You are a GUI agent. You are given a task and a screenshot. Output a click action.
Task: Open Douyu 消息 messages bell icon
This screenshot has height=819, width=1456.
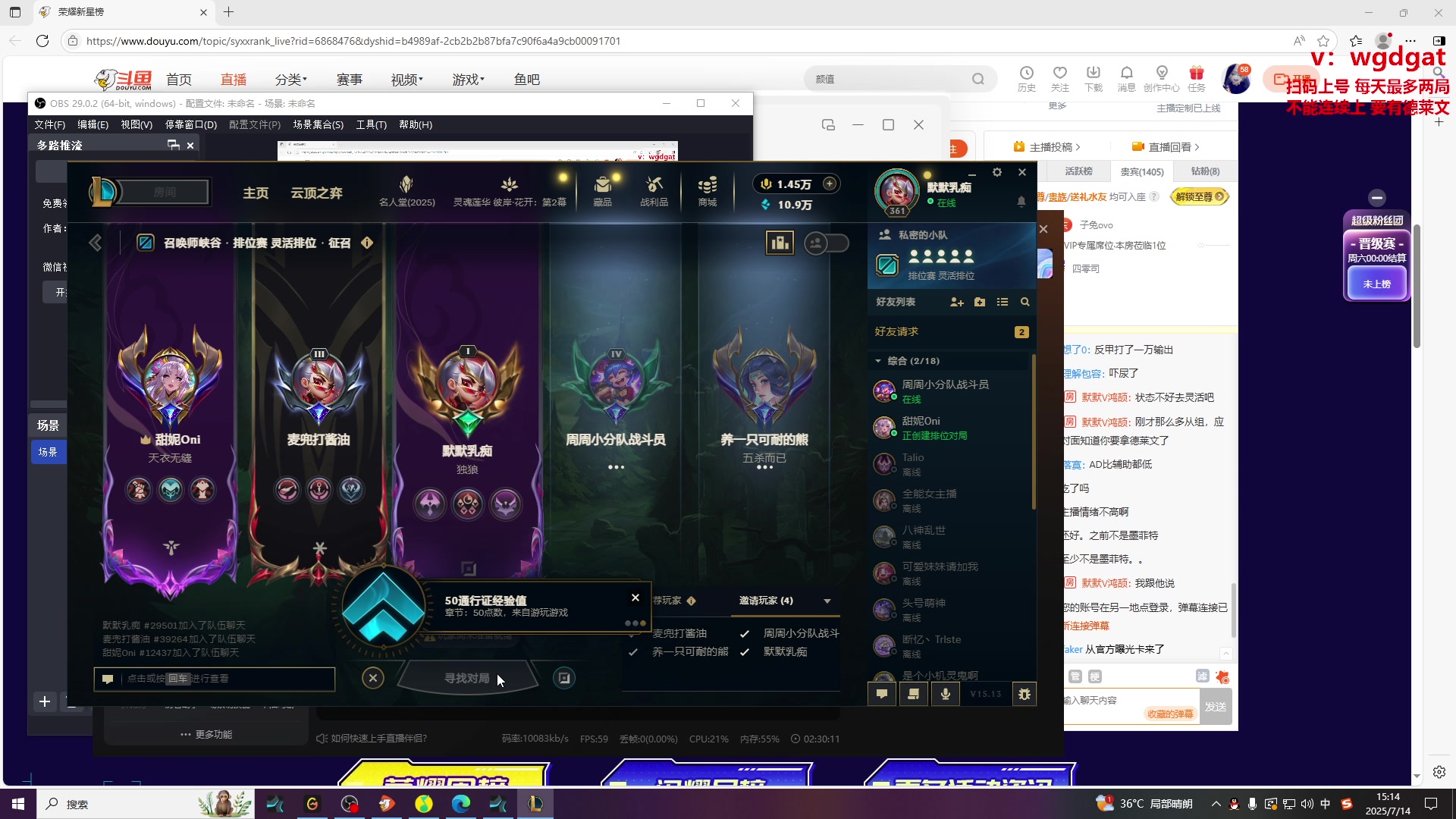(x=1127, y=78)
